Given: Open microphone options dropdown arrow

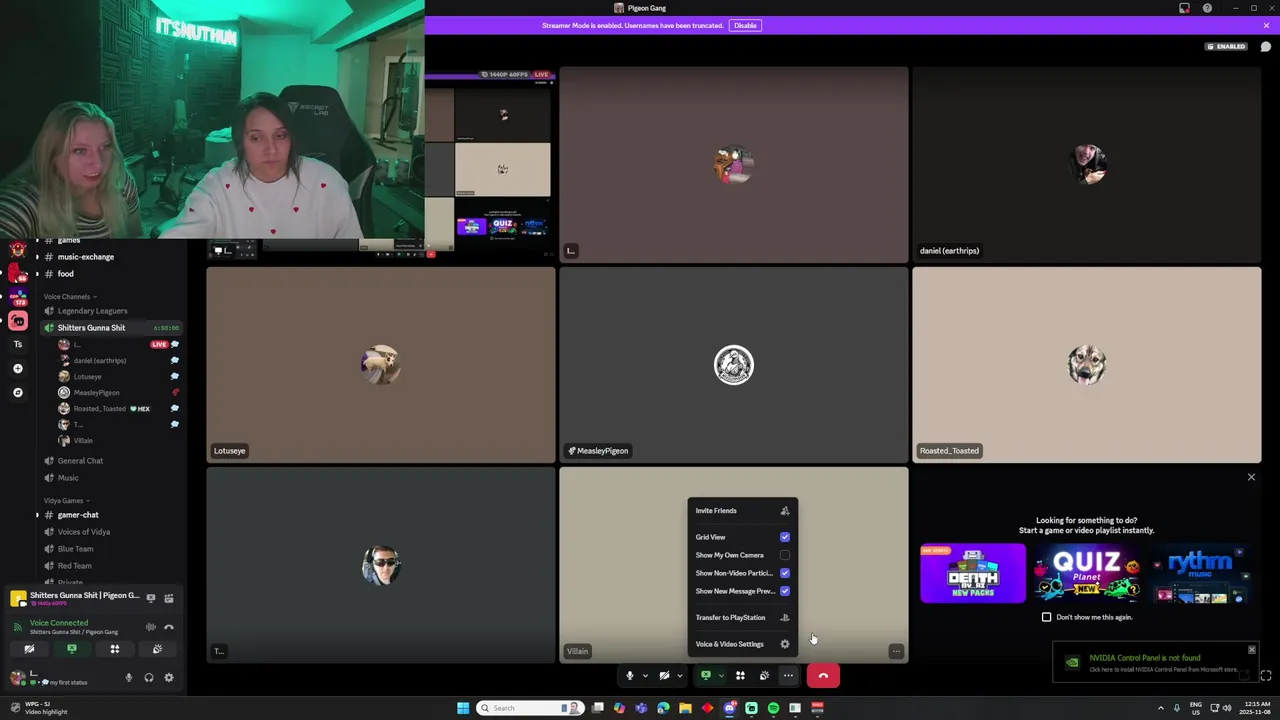Looking at the screenshot, I should click(x=645, y=676).
